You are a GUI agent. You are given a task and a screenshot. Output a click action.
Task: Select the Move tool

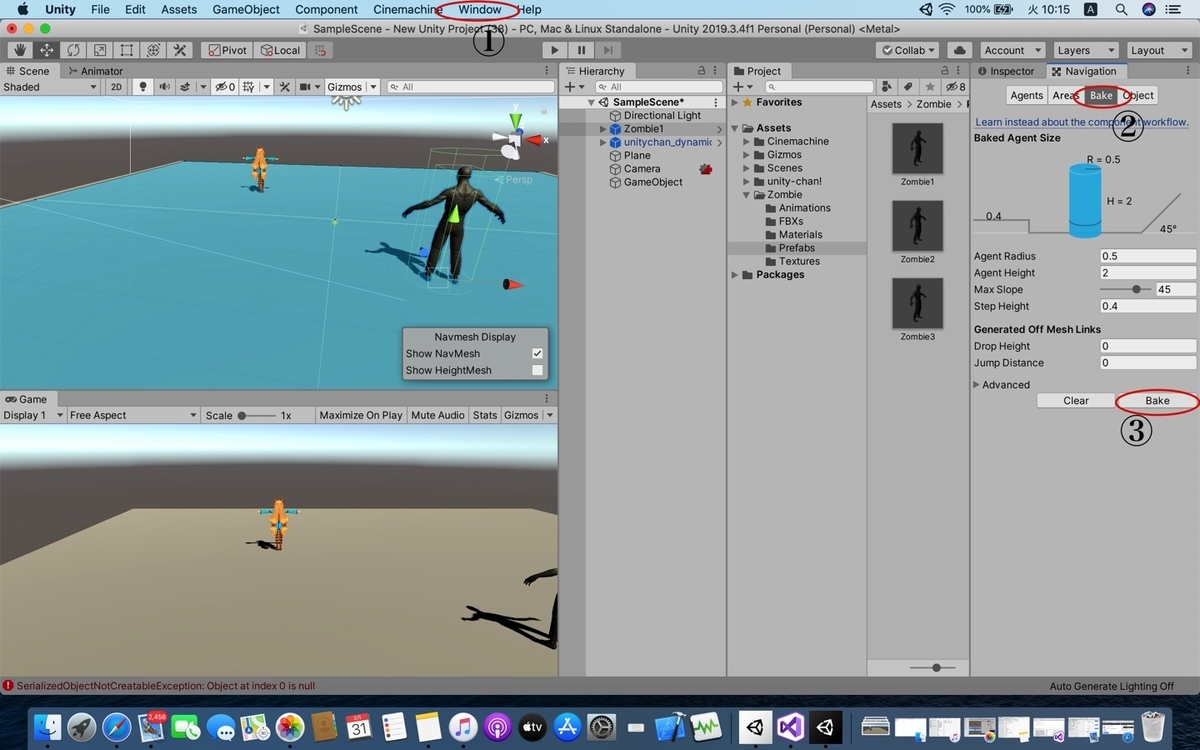46,50
